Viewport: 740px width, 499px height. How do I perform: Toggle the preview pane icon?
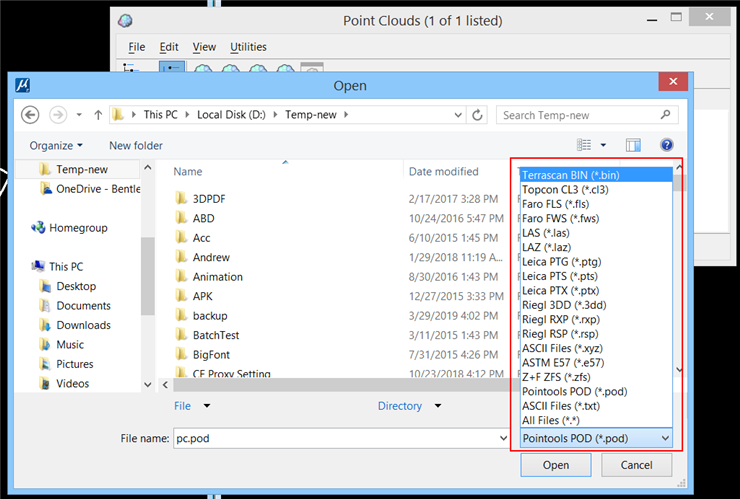(633, 145)
